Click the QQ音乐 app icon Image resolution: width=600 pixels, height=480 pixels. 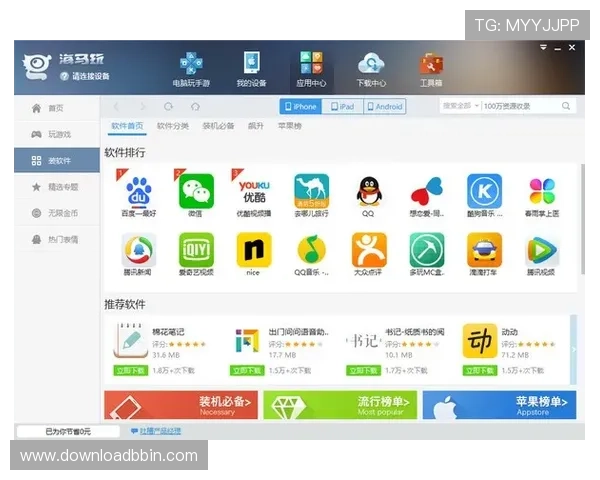[311, 250]
